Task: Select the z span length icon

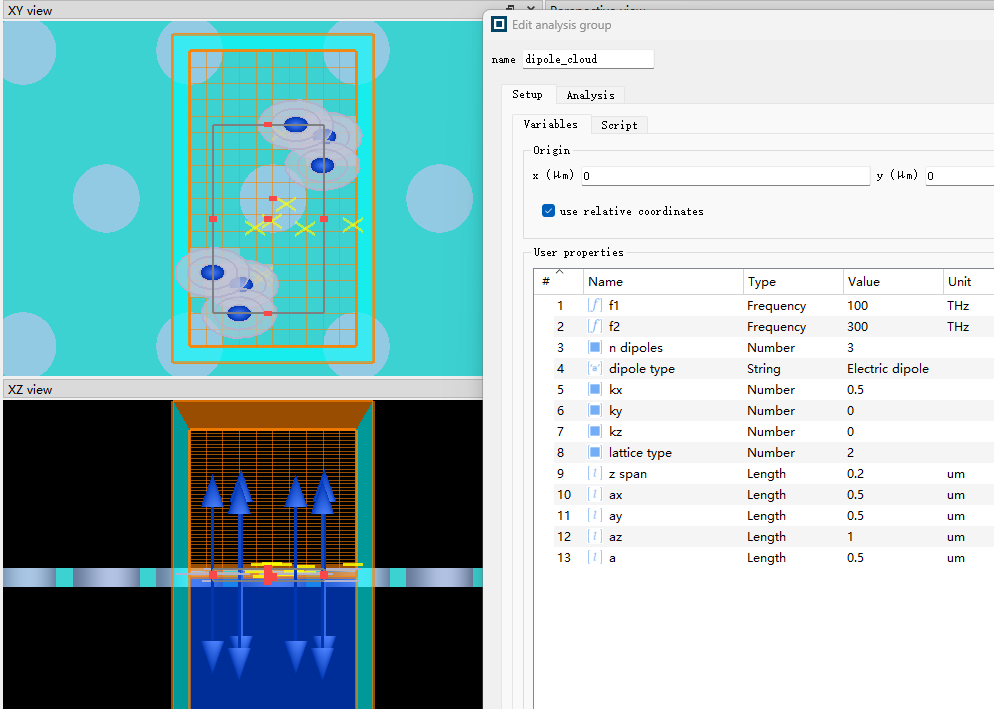Action: pyautogui.click(x=595, y=474)
